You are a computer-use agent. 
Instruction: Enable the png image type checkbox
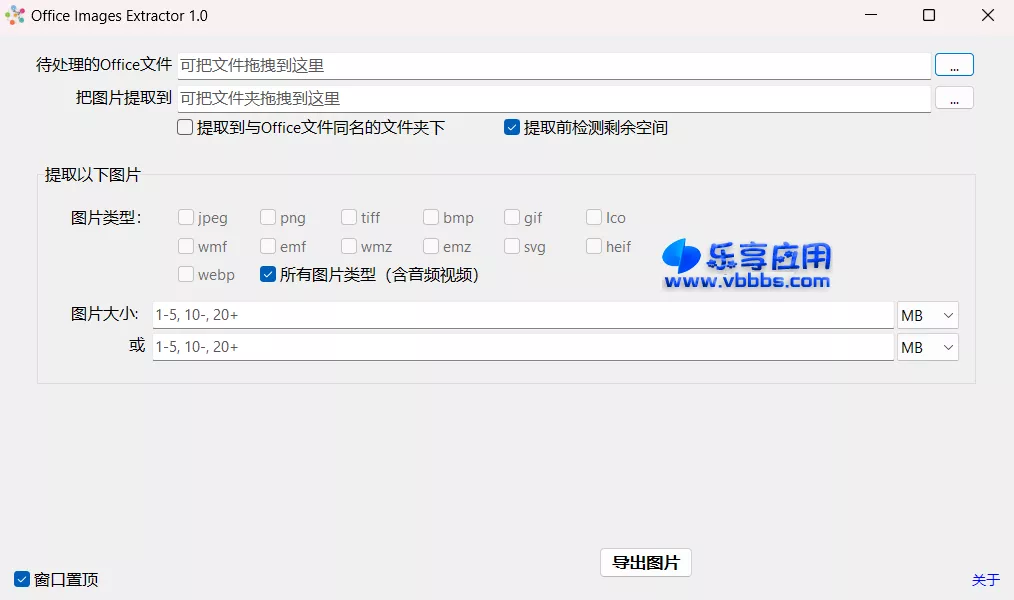point(268,217)
